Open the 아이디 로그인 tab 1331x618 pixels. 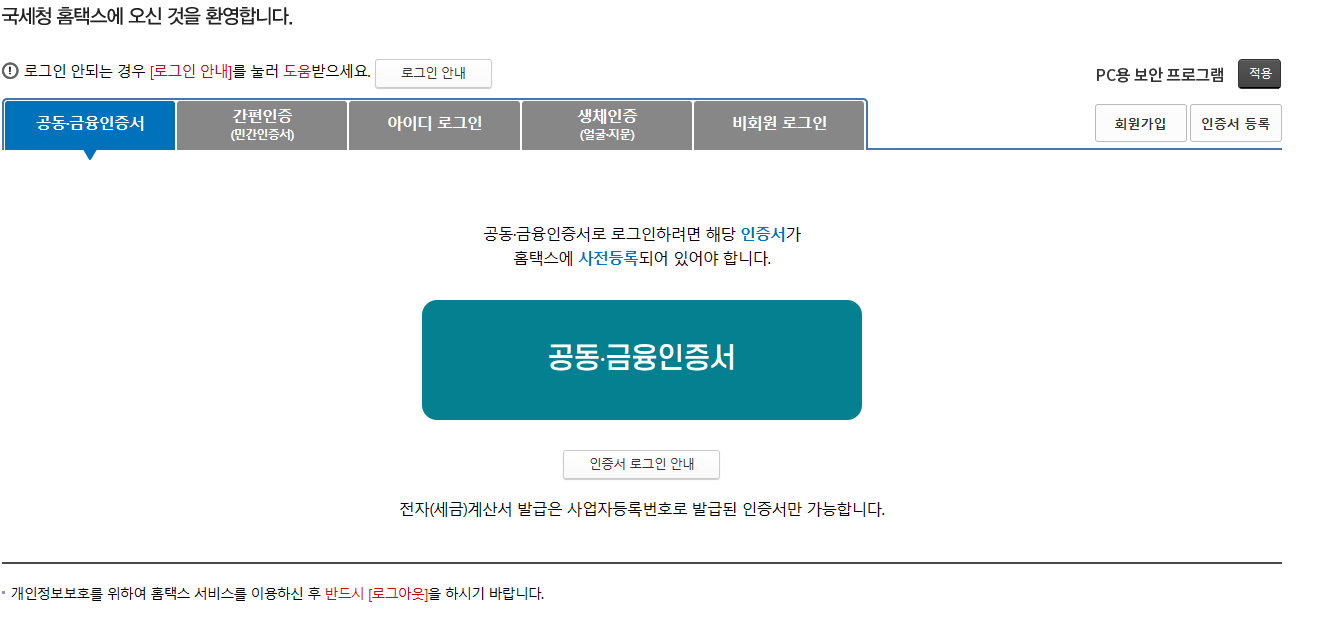coord(434,124)
